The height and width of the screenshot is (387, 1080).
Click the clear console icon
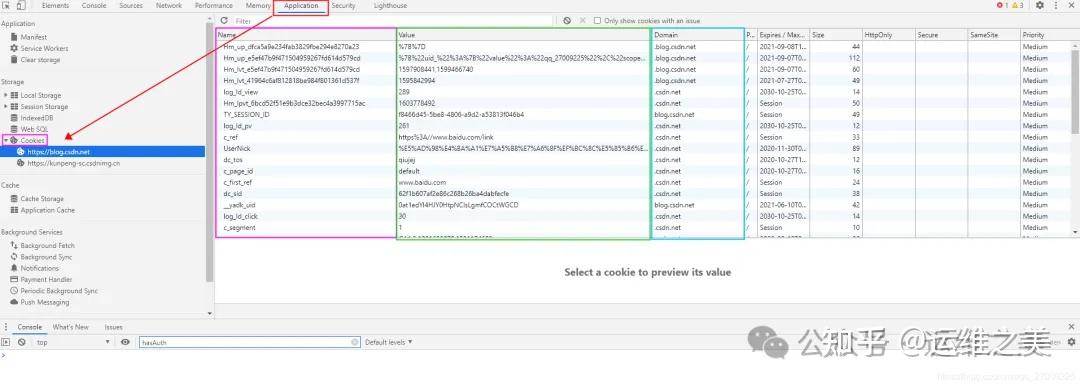point(21,342)
